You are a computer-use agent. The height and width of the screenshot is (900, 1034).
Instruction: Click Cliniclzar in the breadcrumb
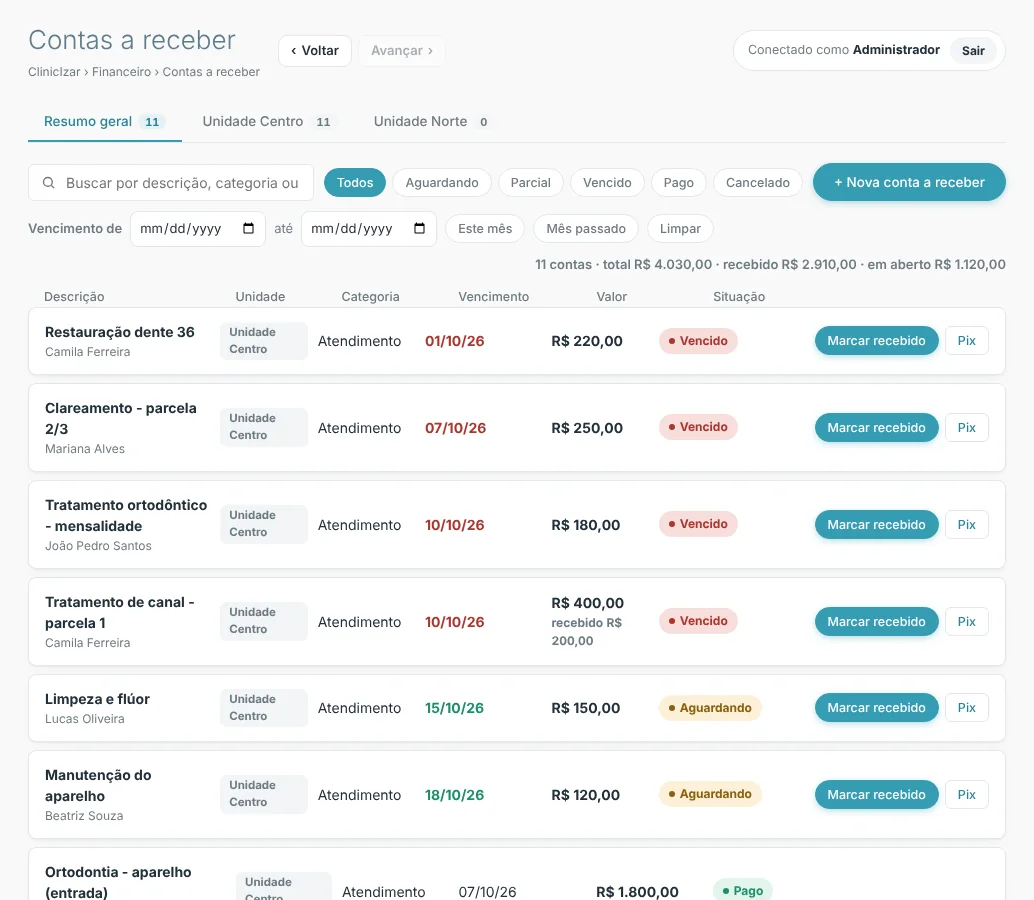pyautogui.click(x=54, y=72)
